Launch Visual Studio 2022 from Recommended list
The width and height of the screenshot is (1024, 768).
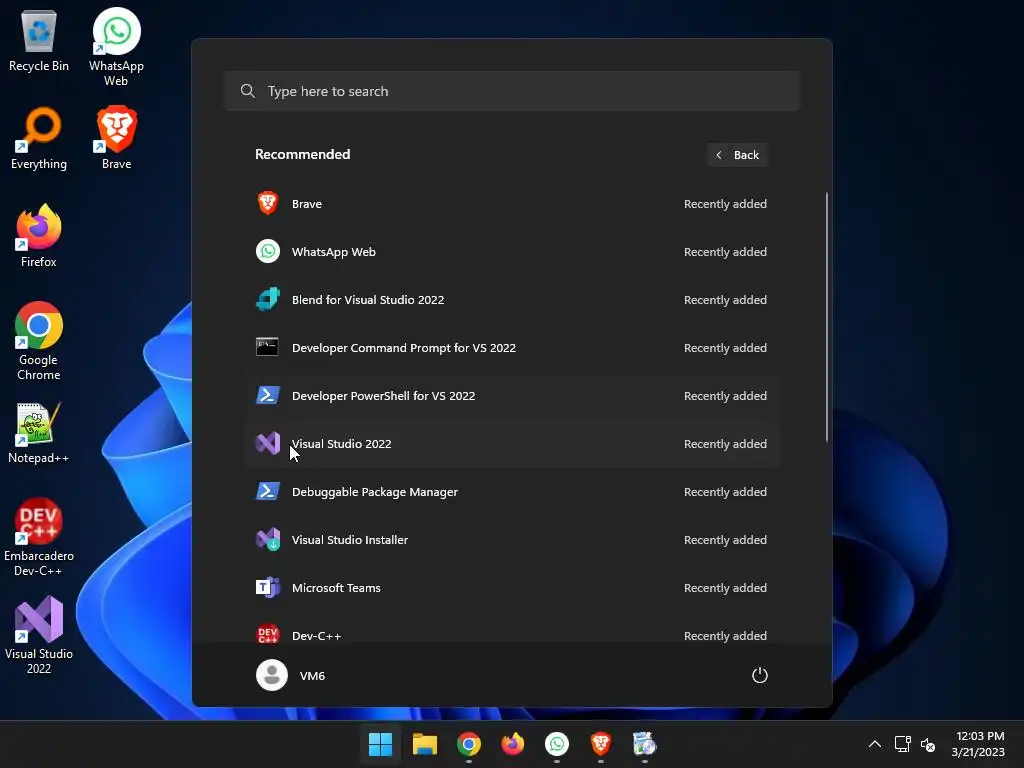[x=512, y=443]
